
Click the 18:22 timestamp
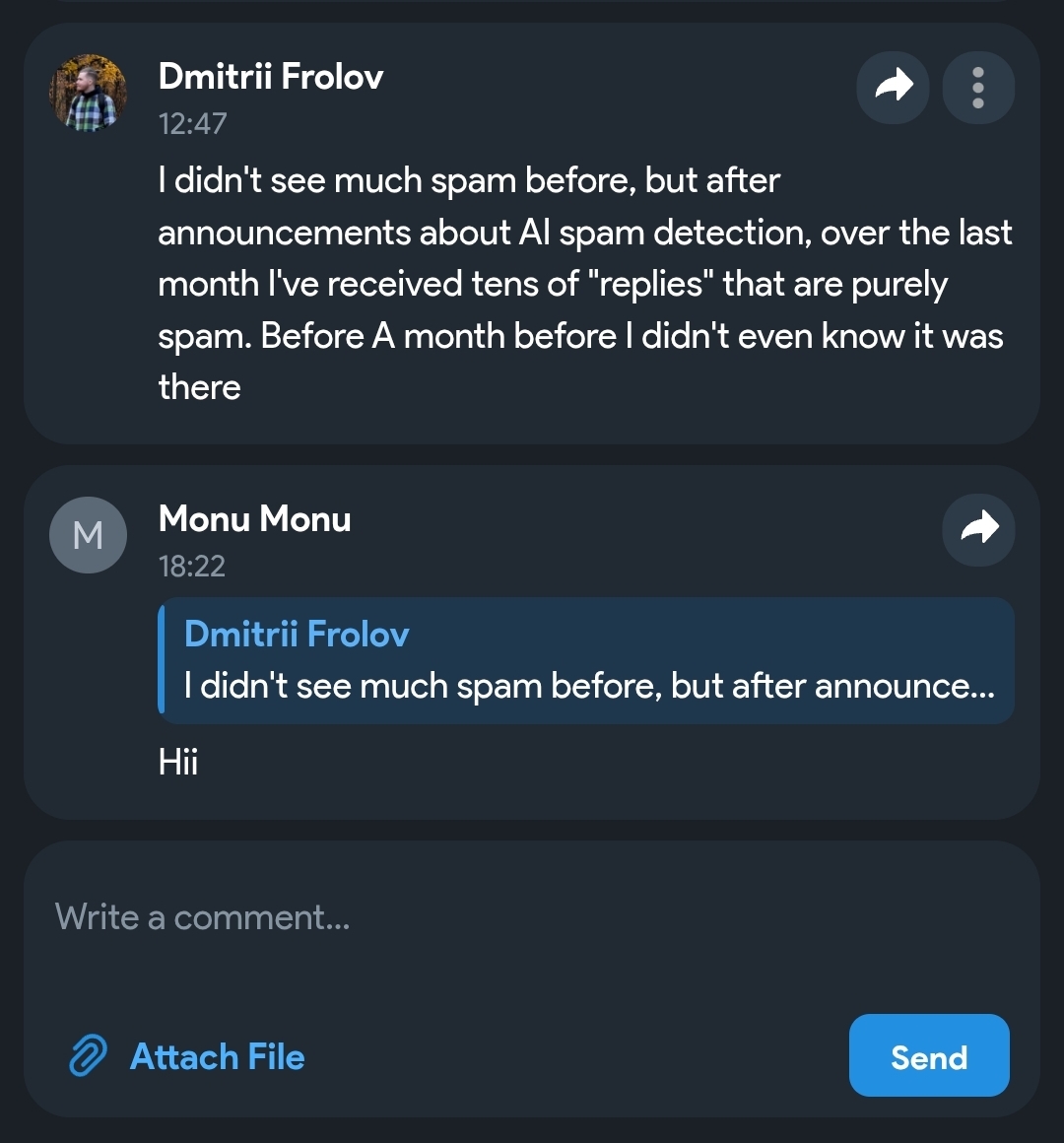pos(192,566)
